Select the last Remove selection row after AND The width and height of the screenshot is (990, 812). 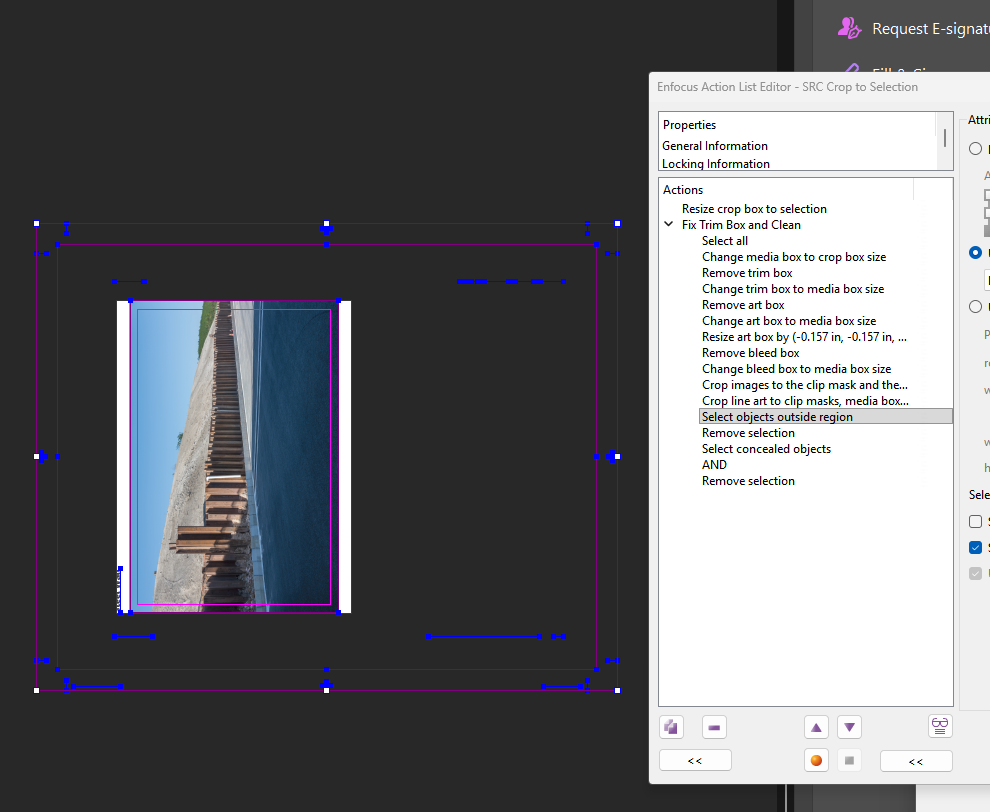click(x=748, y=481)
